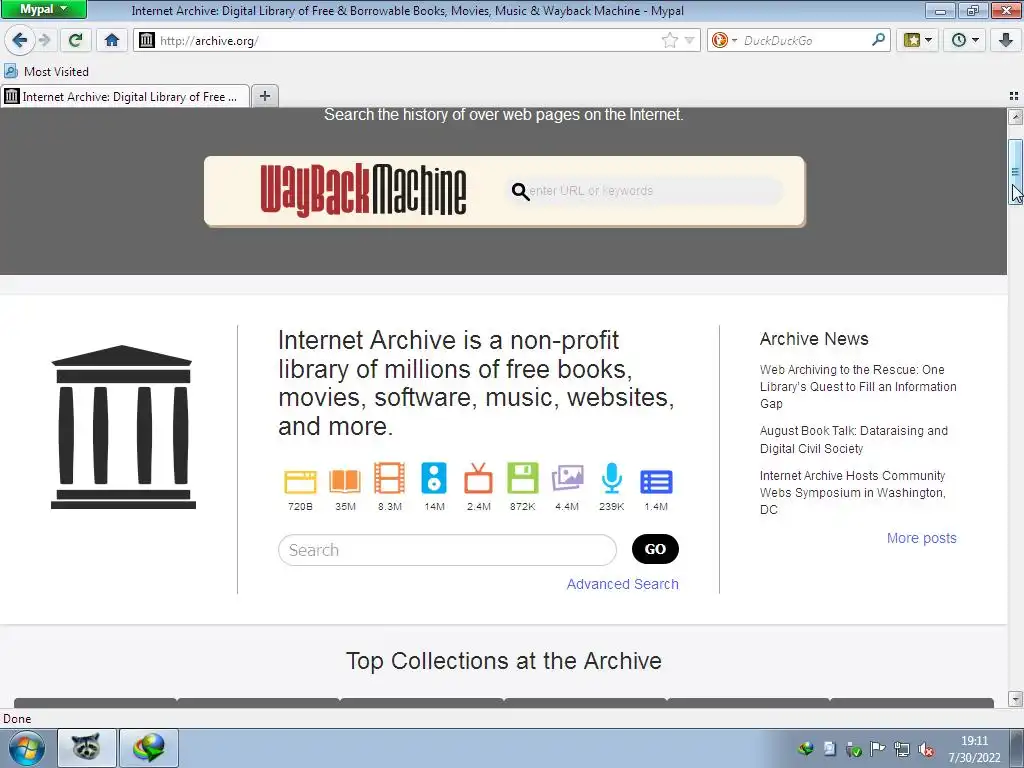Viewport: 1024px width, 768px height.
Task: Bookmark this page with the star
Action: click(669, 40)
